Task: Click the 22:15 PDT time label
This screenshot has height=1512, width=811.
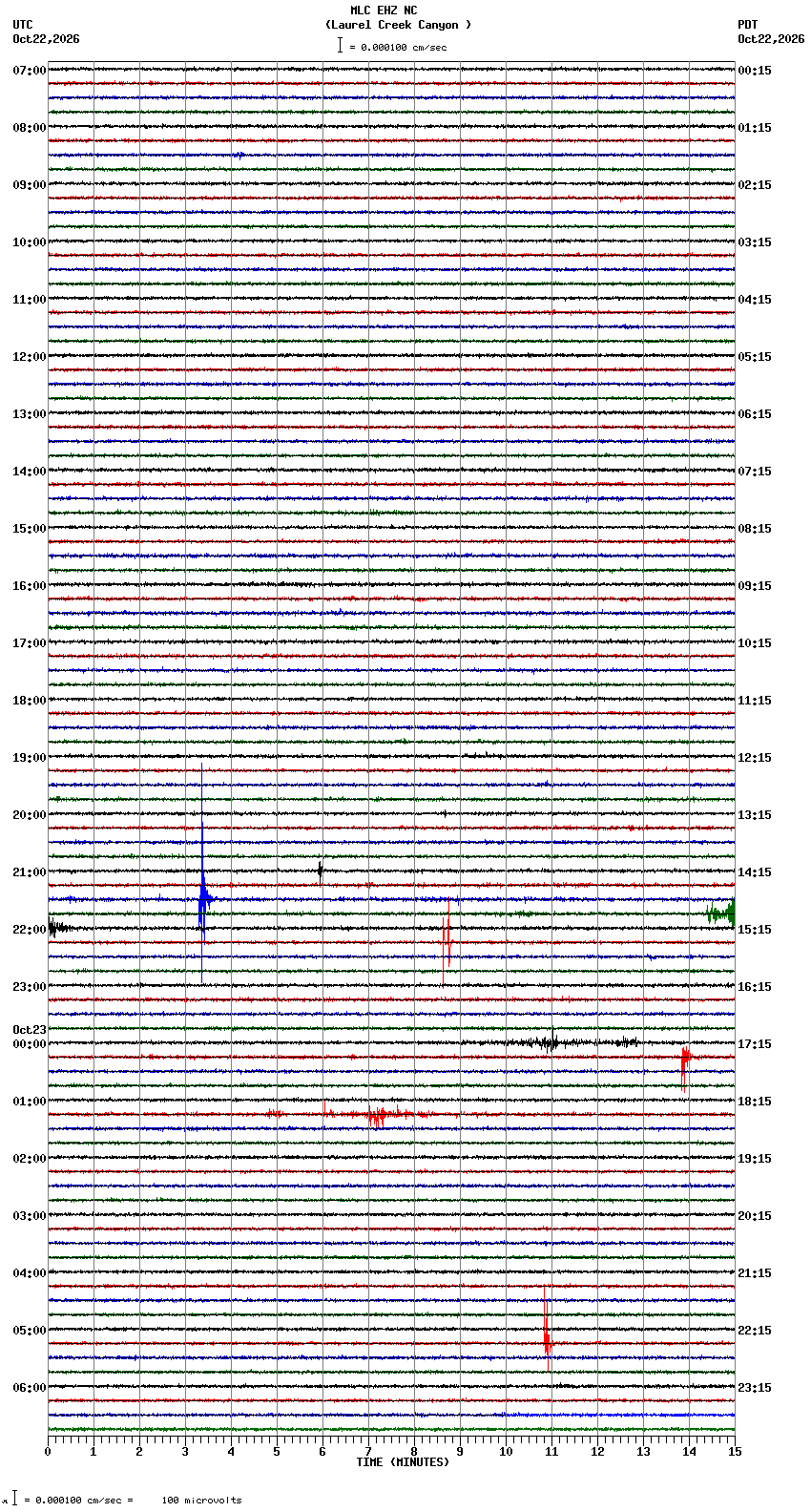Action: (x=755, y=1331)
